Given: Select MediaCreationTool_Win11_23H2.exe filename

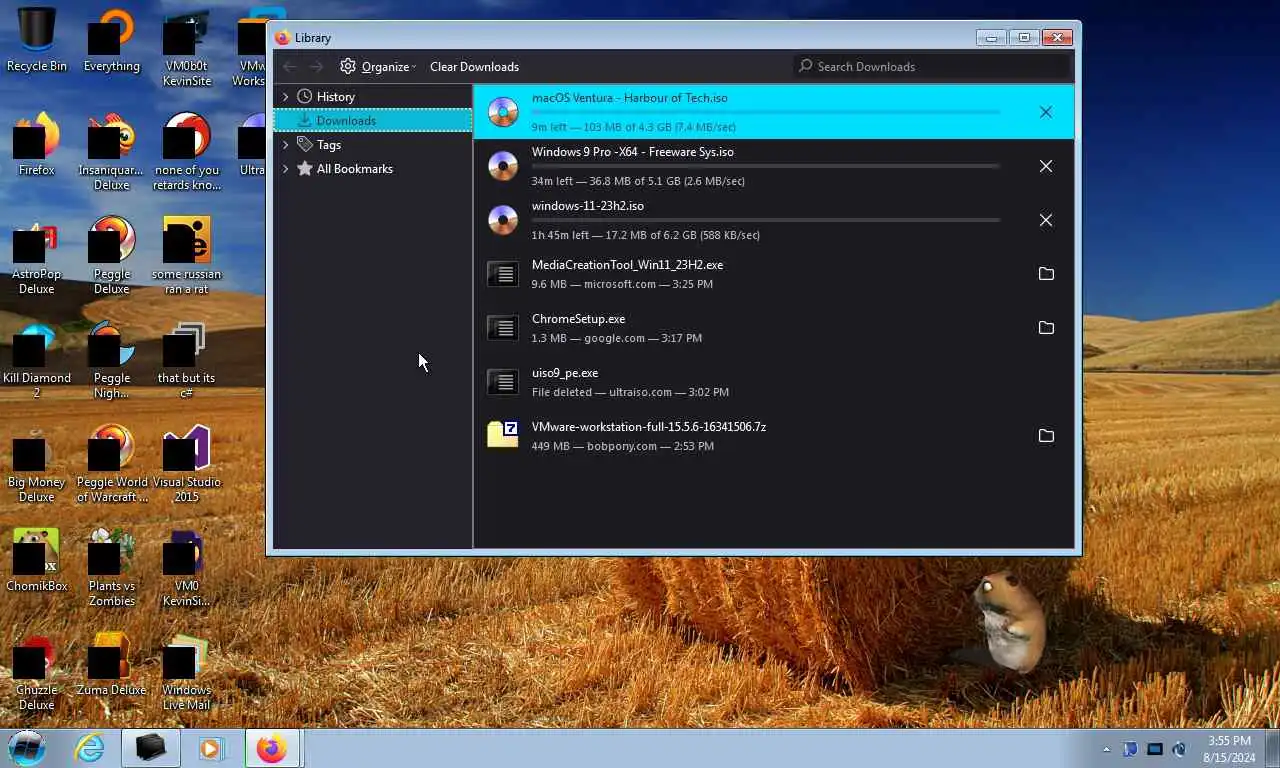Looking at the screenshot, I should coord(627,265).
